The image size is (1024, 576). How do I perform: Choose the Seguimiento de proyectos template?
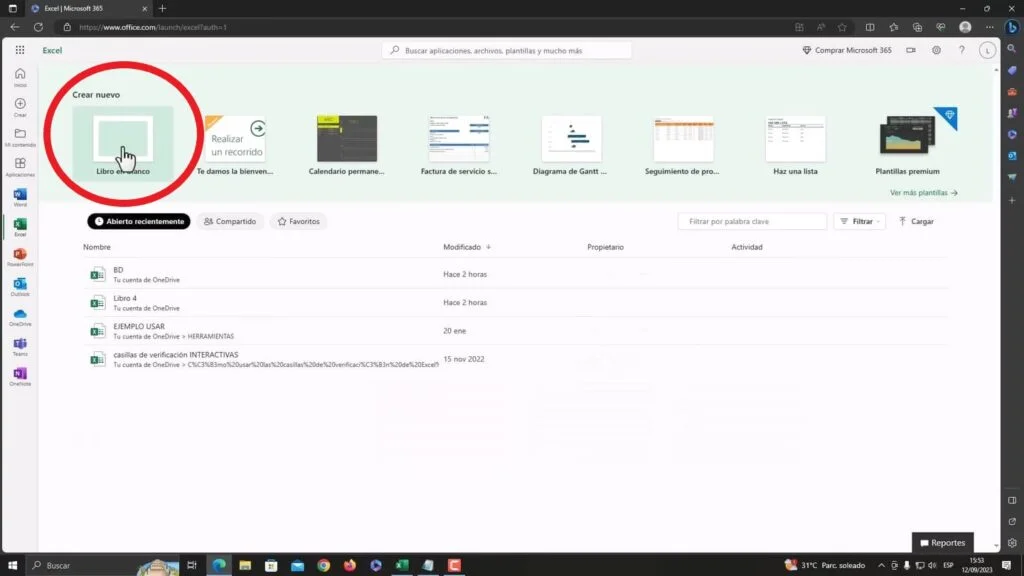pyautogui.click(x=682, y=144)
